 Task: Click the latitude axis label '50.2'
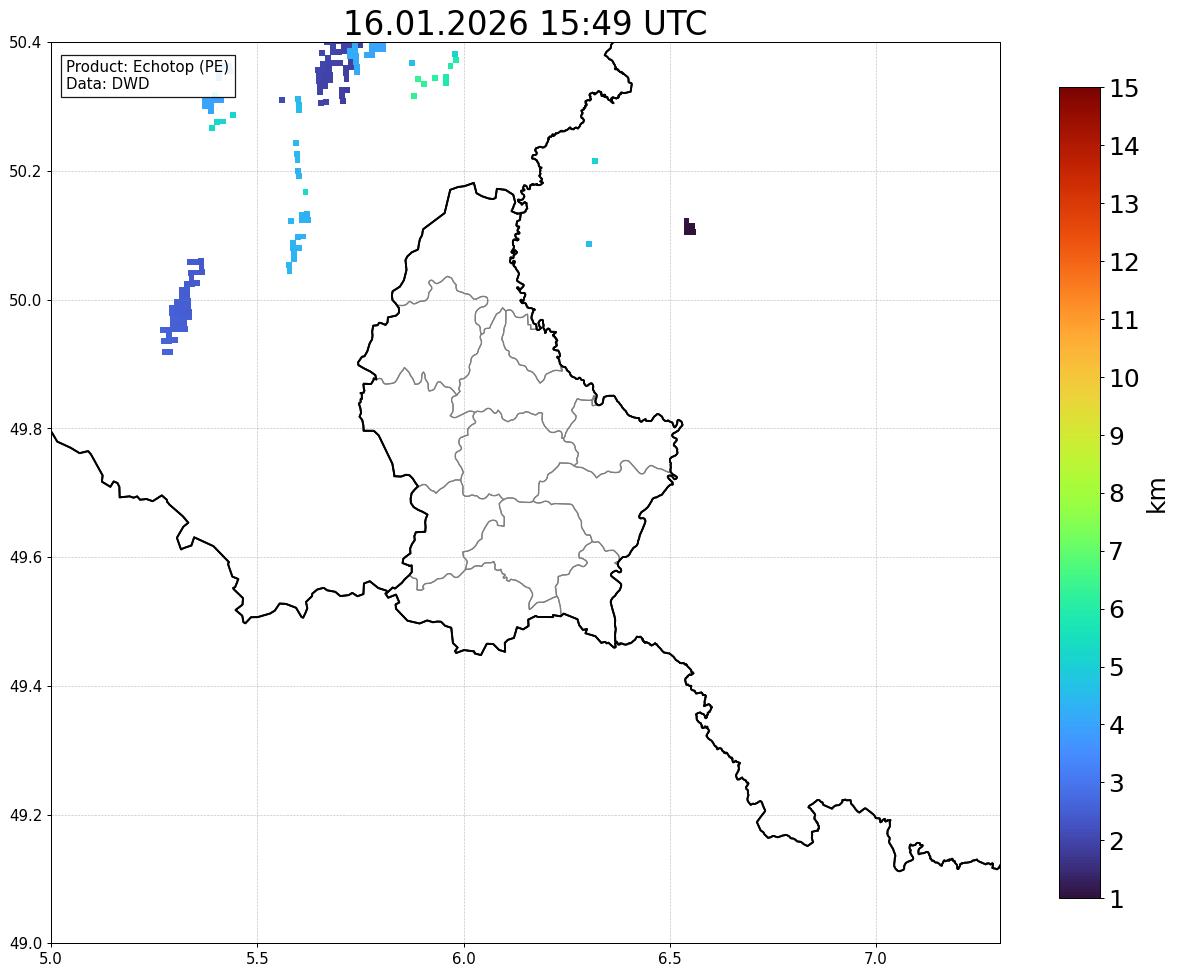25,171
